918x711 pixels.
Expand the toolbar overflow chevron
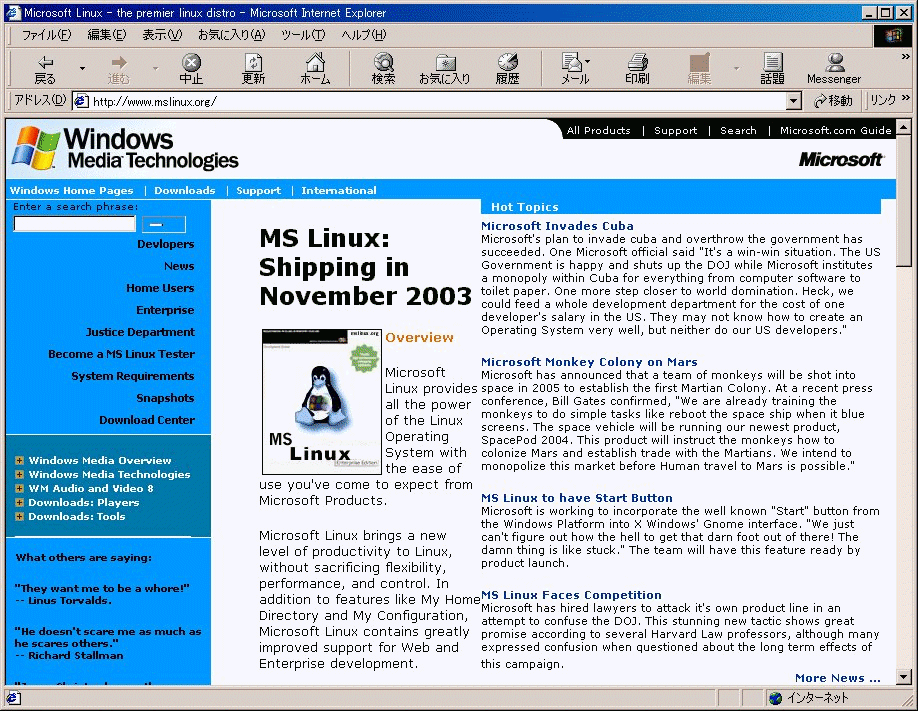pyautogui.click(x=906, y=57)
